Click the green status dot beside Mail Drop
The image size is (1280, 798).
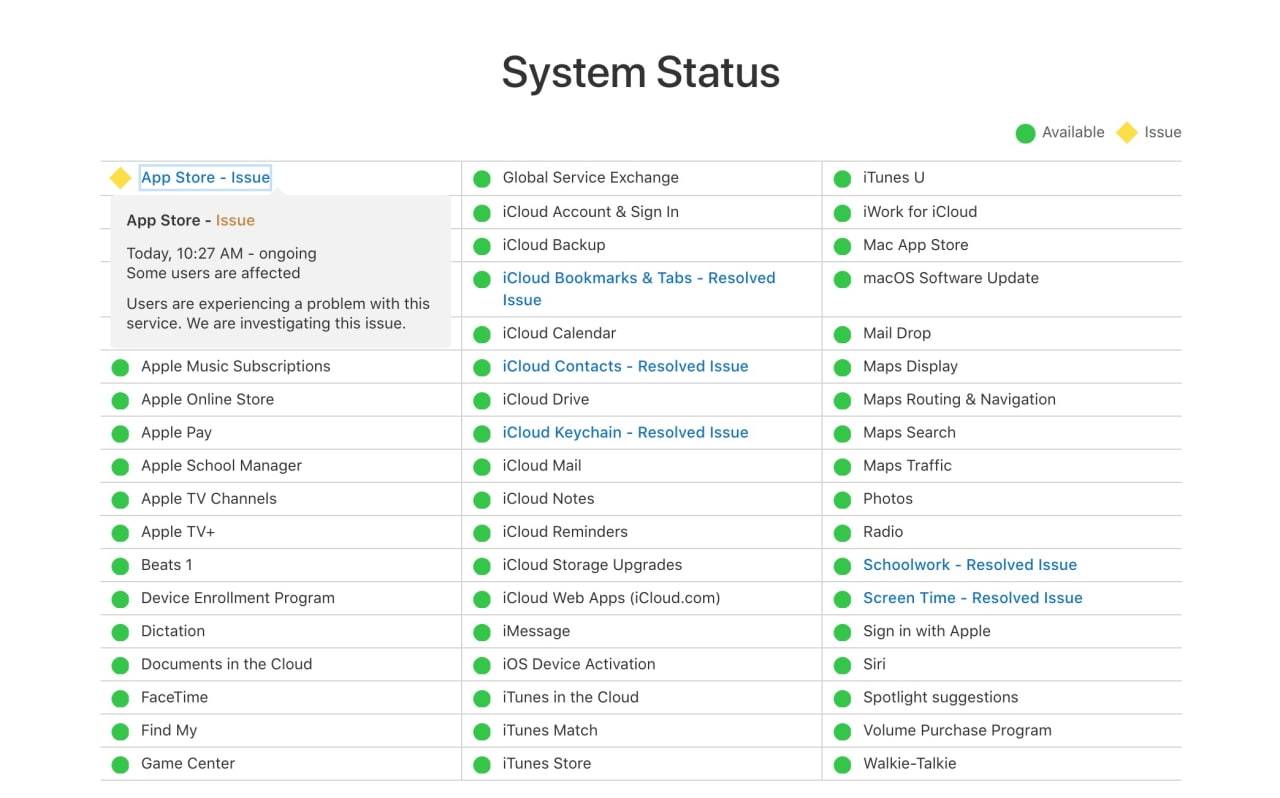pos(843,335)
